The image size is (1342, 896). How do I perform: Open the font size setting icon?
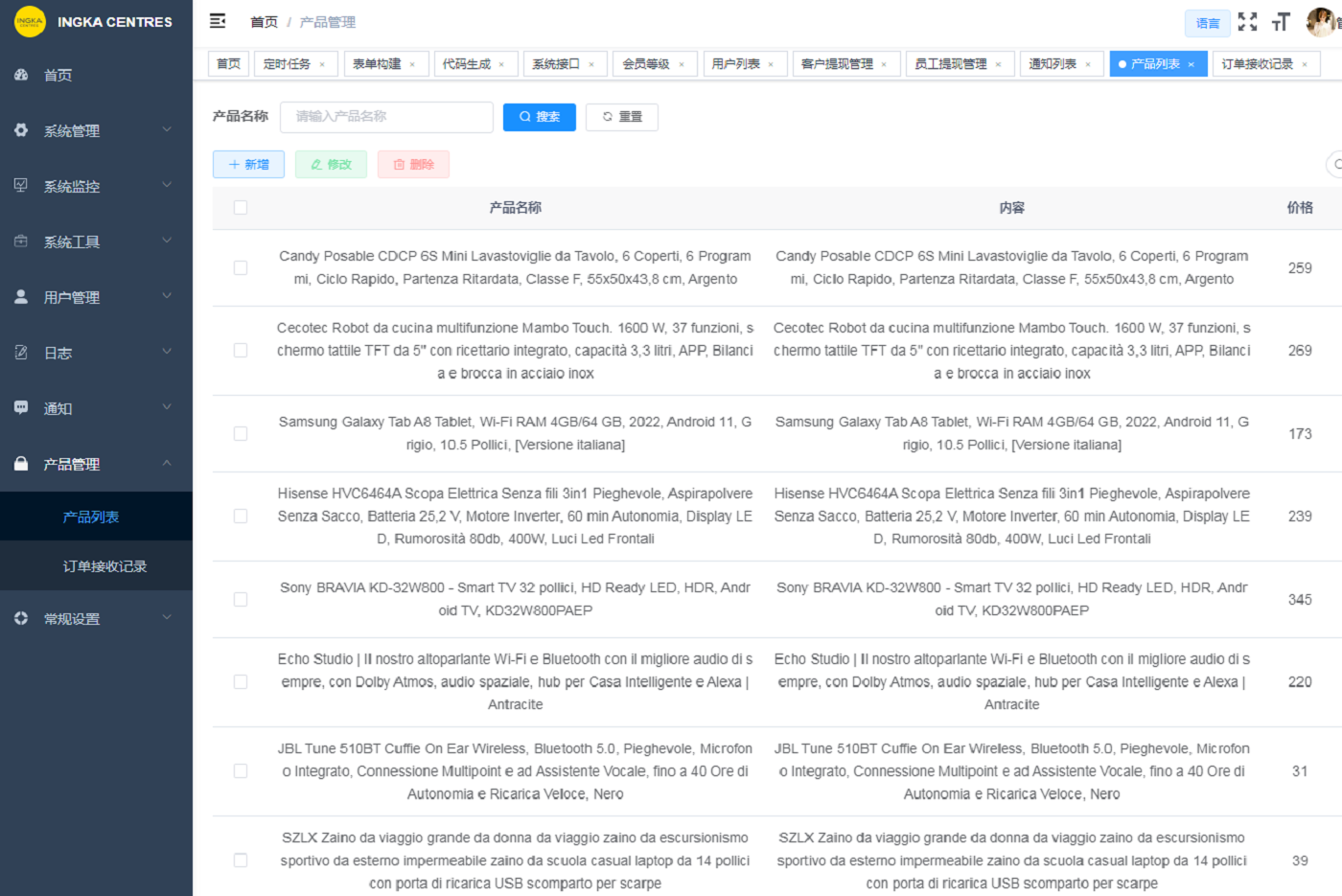pyautogui.click(x=1281, y=22)
